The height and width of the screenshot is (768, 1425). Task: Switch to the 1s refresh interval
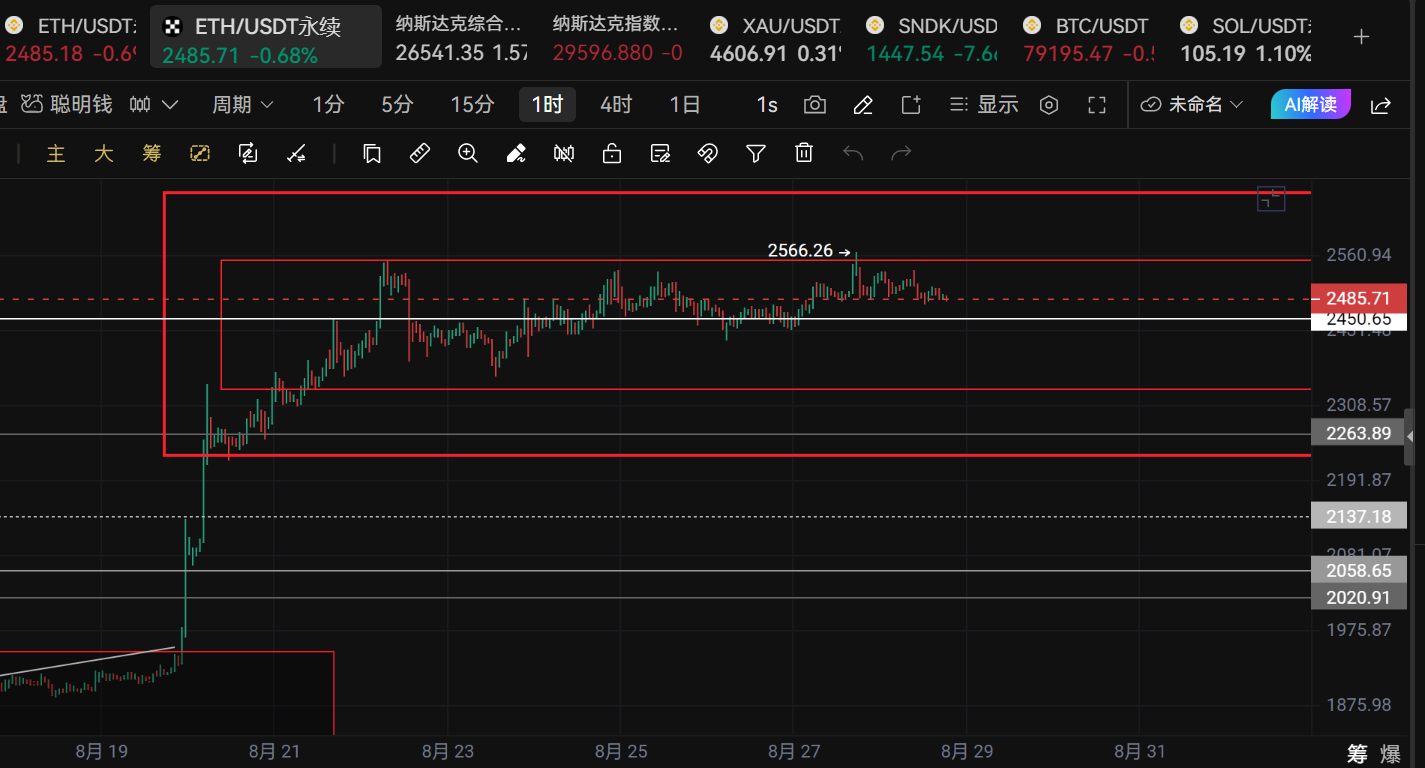pyautogui.click(x=767, y=104)
